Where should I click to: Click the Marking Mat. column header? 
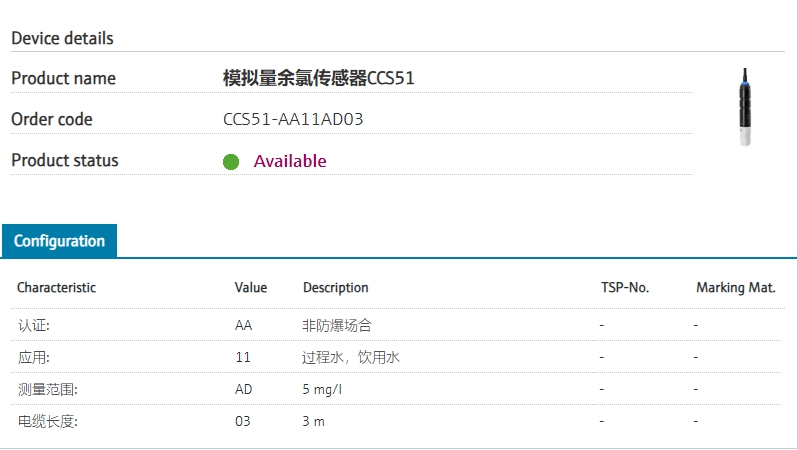tap(735, 288)
